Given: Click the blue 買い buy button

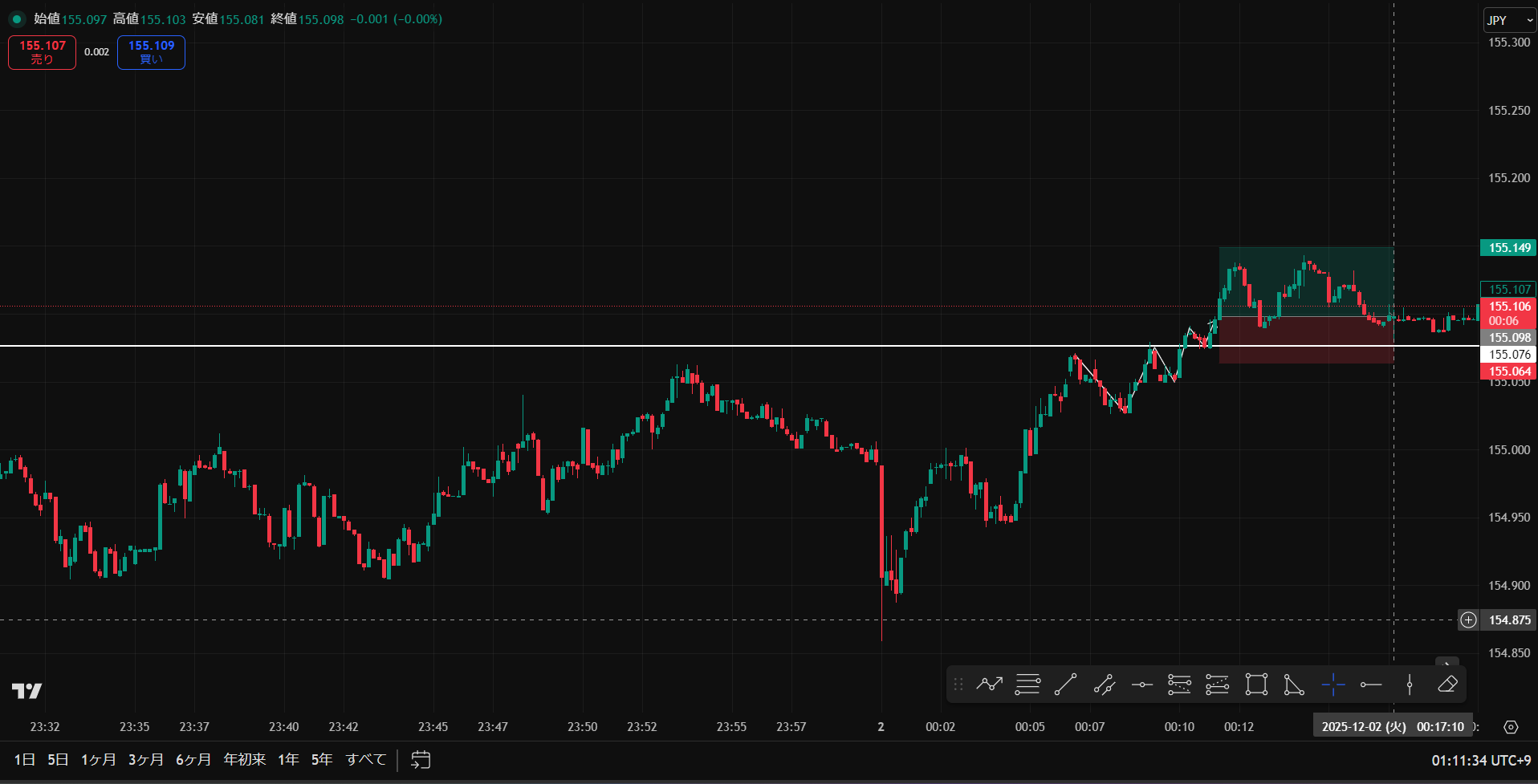Looking at the screenshot, I should click(x=151, y=52).
